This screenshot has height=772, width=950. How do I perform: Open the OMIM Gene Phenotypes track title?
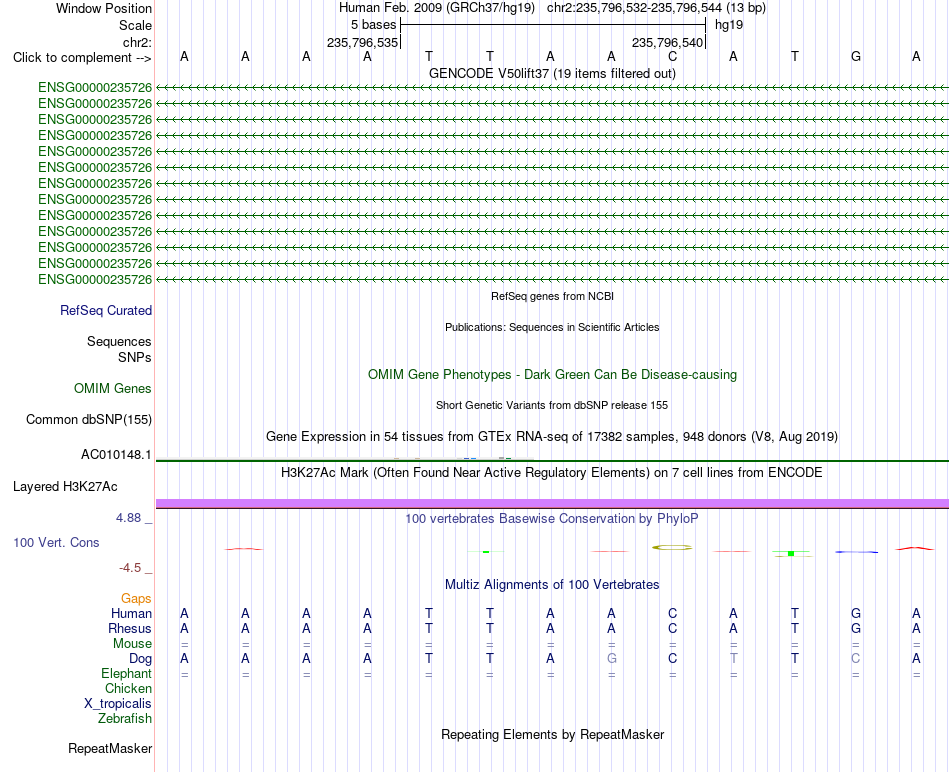click(x=552, y=374)
